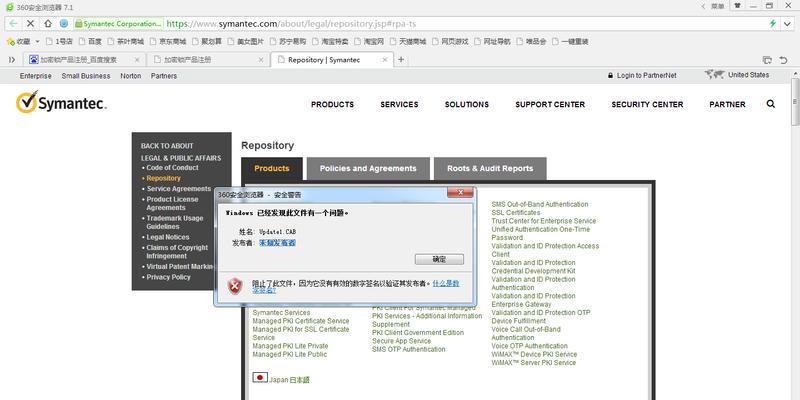The image size is (800, 400).
Task: Open Managed PKI Lite Public link
Action: tap(290, 354)
